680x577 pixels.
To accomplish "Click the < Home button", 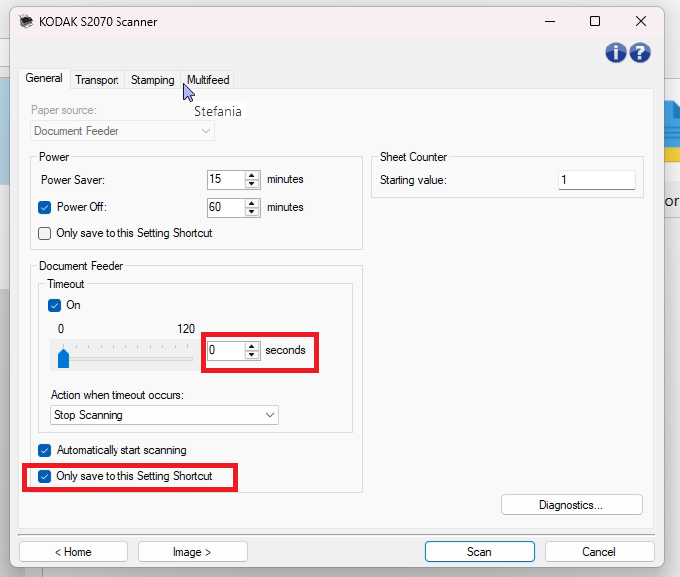I will coord(73,552).
